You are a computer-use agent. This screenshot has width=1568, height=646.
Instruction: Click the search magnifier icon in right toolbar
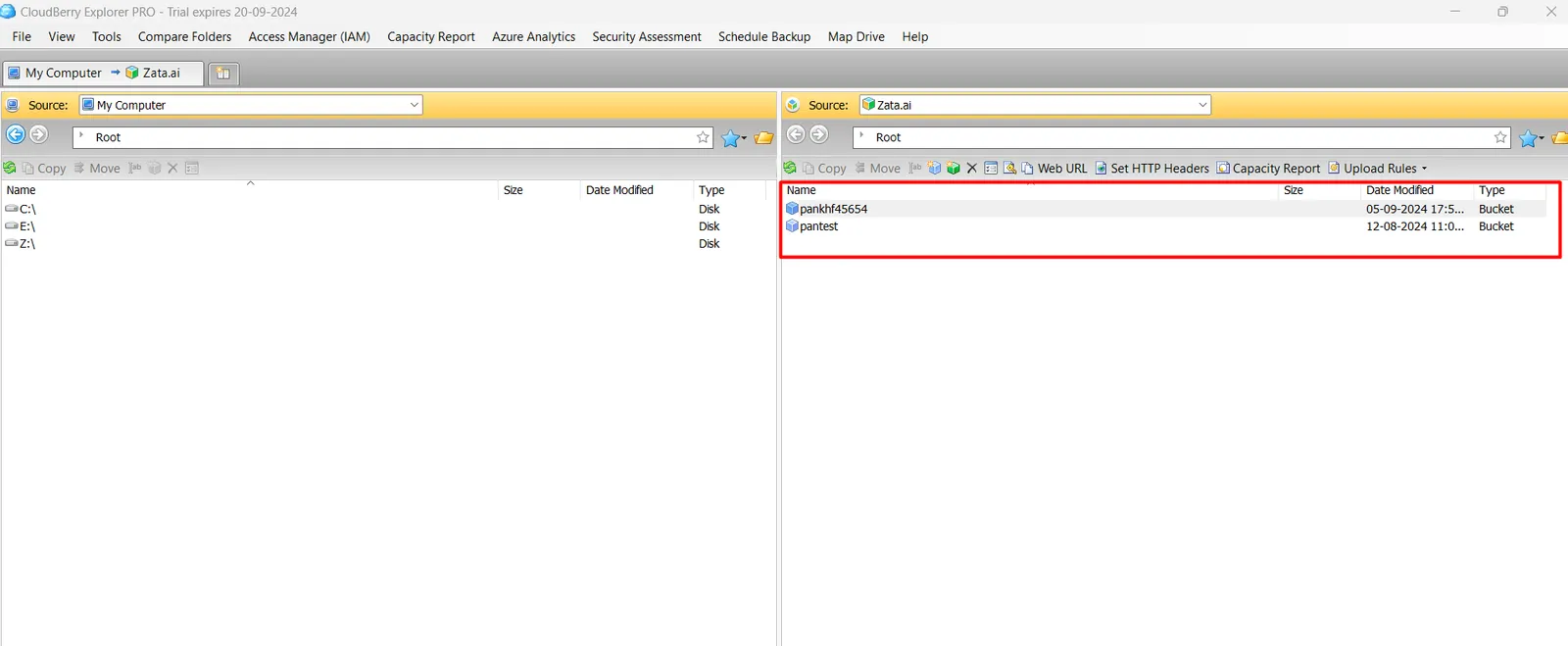1009,169
